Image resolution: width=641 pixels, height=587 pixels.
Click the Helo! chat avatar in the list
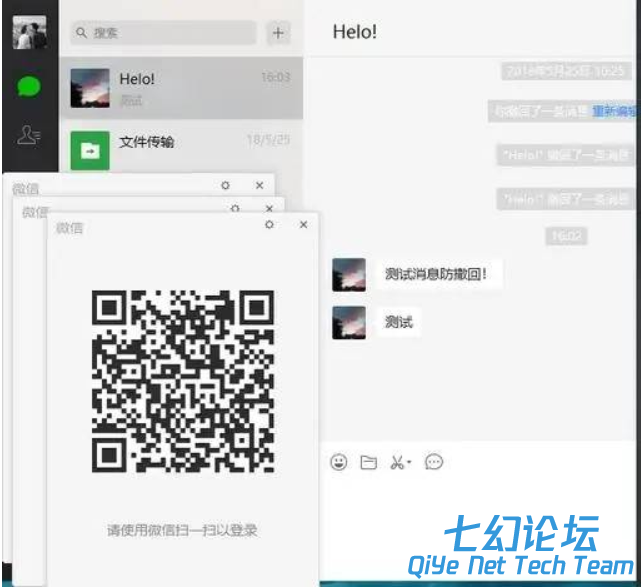coord(90,88)
